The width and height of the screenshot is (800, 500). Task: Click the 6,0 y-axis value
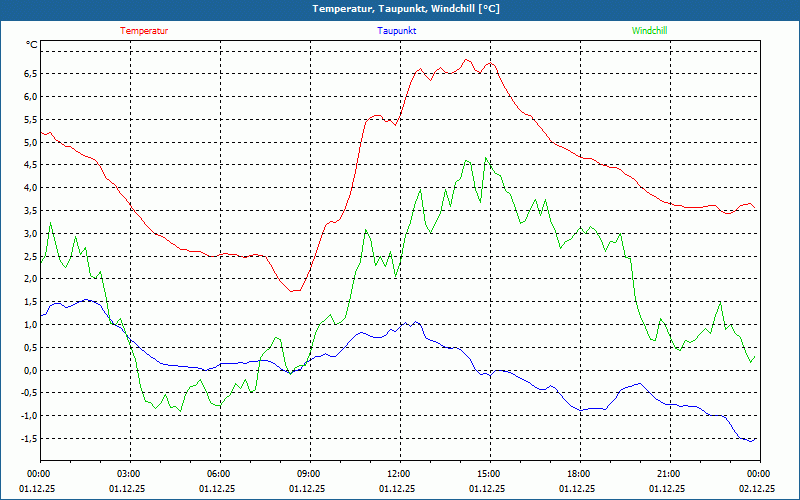coord(31,97)
